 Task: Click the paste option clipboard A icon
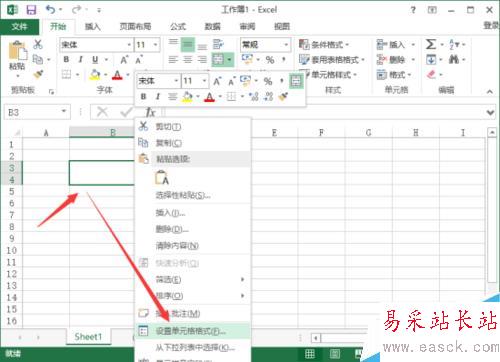162,177
